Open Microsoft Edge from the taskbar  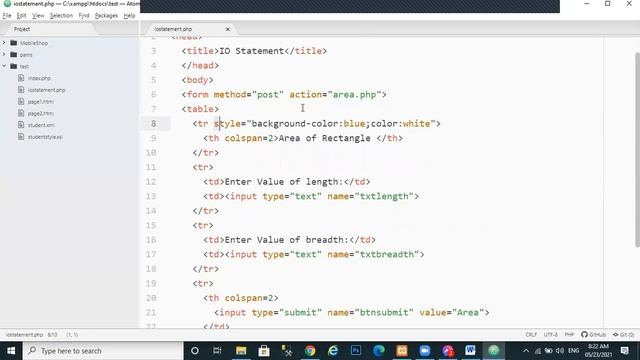(379, 351)
